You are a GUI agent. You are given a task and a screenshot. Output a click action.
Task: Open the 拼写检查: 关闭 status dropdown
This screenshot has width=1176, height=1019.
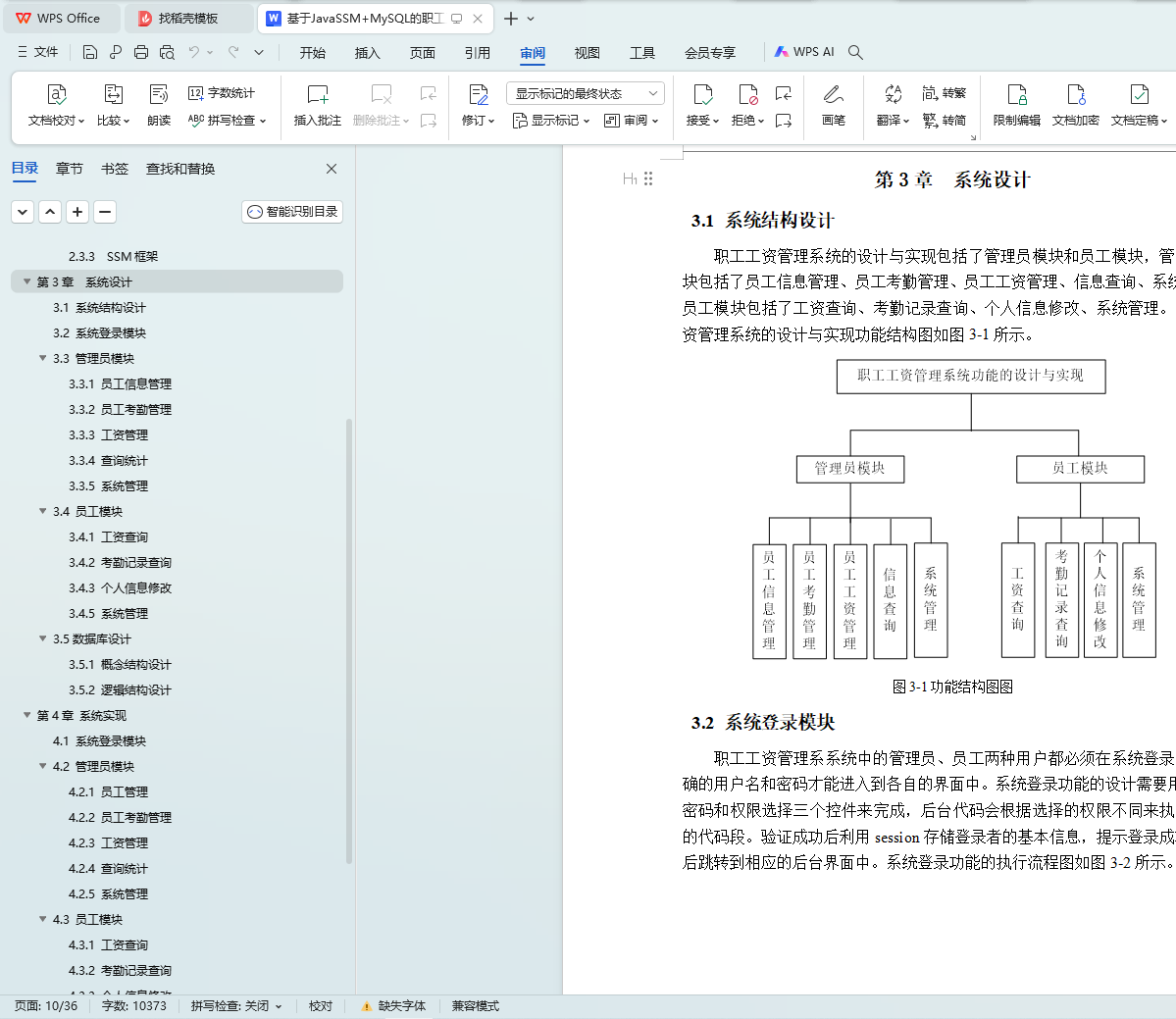(236, 1005)
